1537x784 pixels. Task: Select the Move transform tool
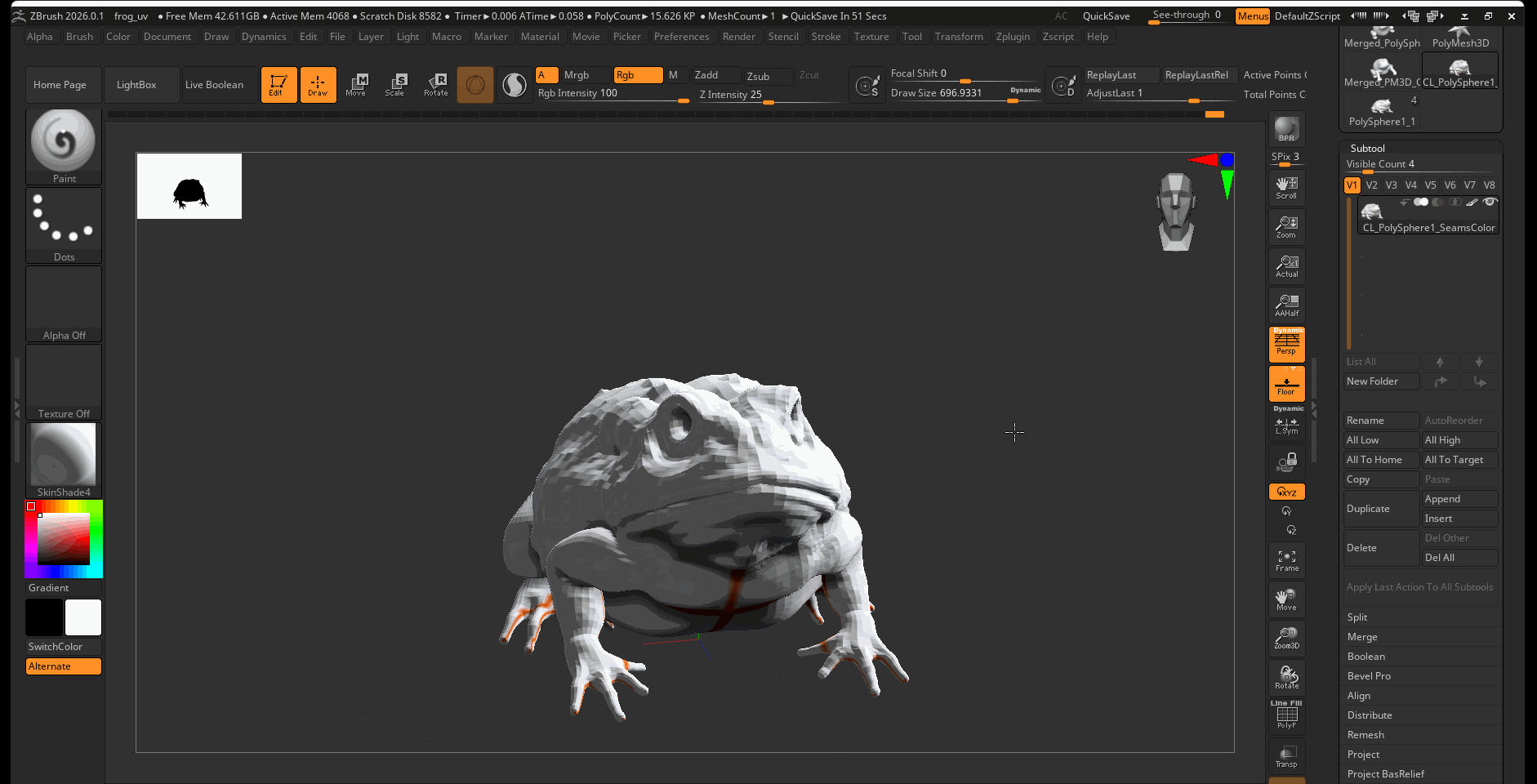[356, 84]
